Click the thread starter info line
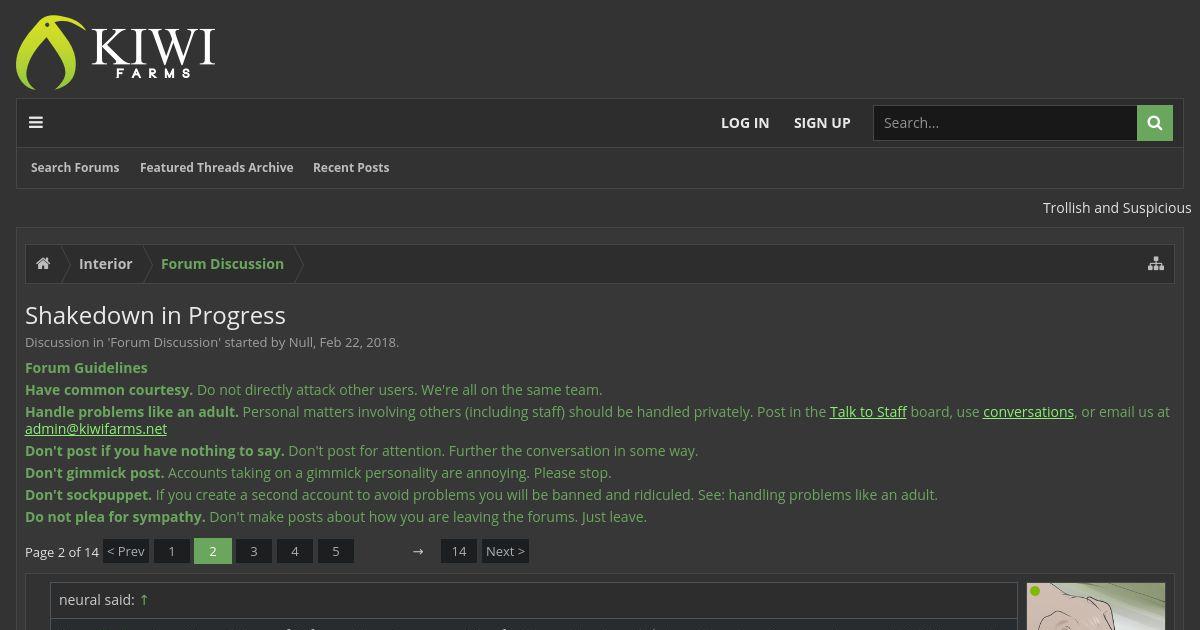 pyautogui.click(x=212, y=342)
